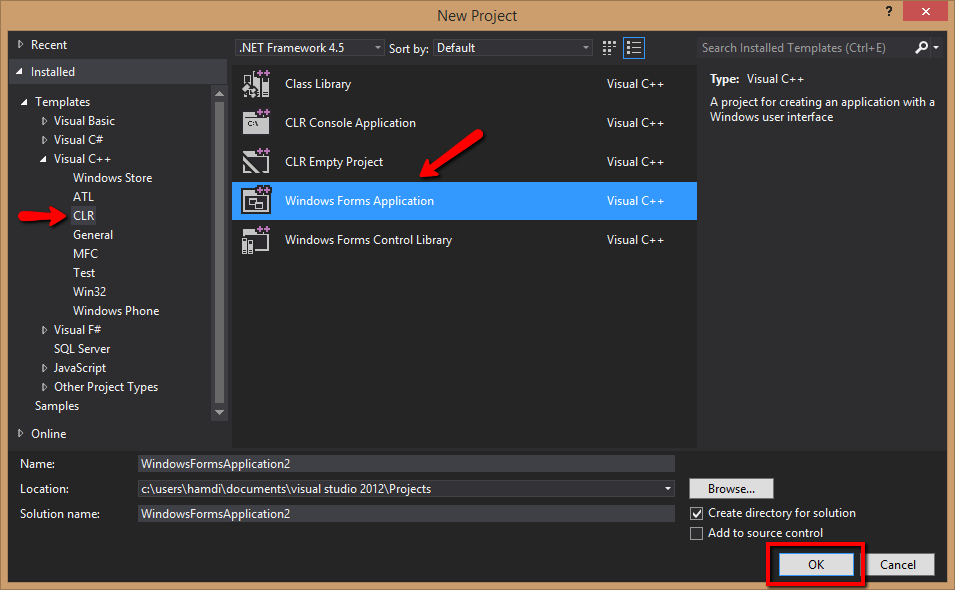955x590 pixels.
Task: Click tree scrollbar down arrow
Action: click(220, 412)
